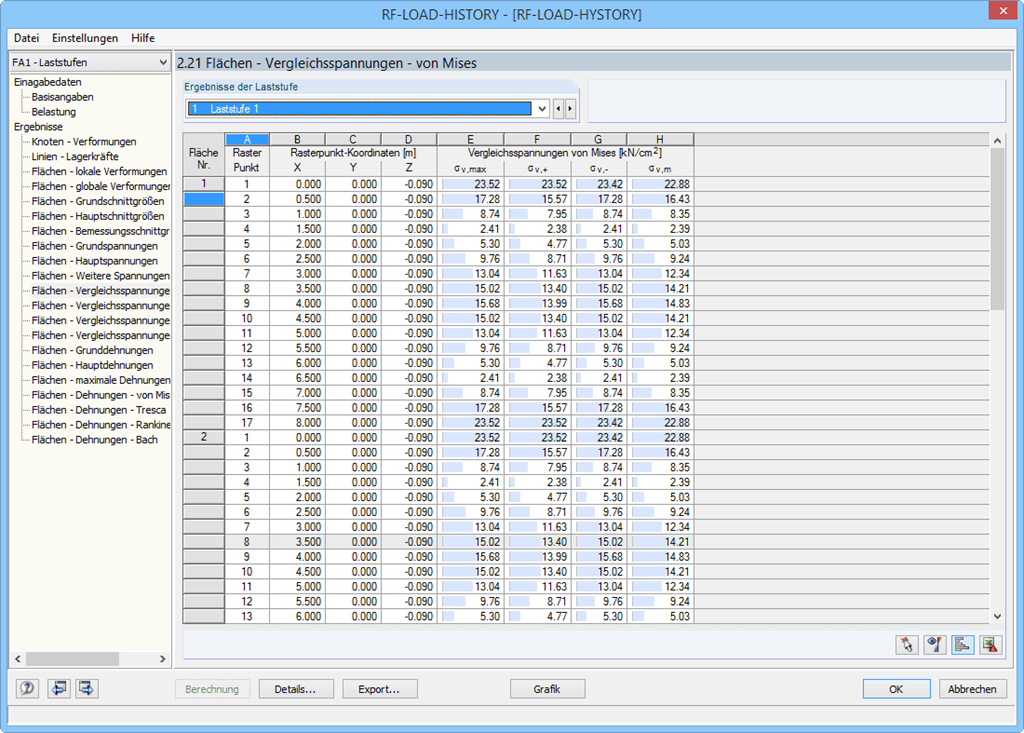Click the eye view-mode icon below table
The width and height of the screenshot is (1024, 733).
pyautogui.click(x=935, y=645)
